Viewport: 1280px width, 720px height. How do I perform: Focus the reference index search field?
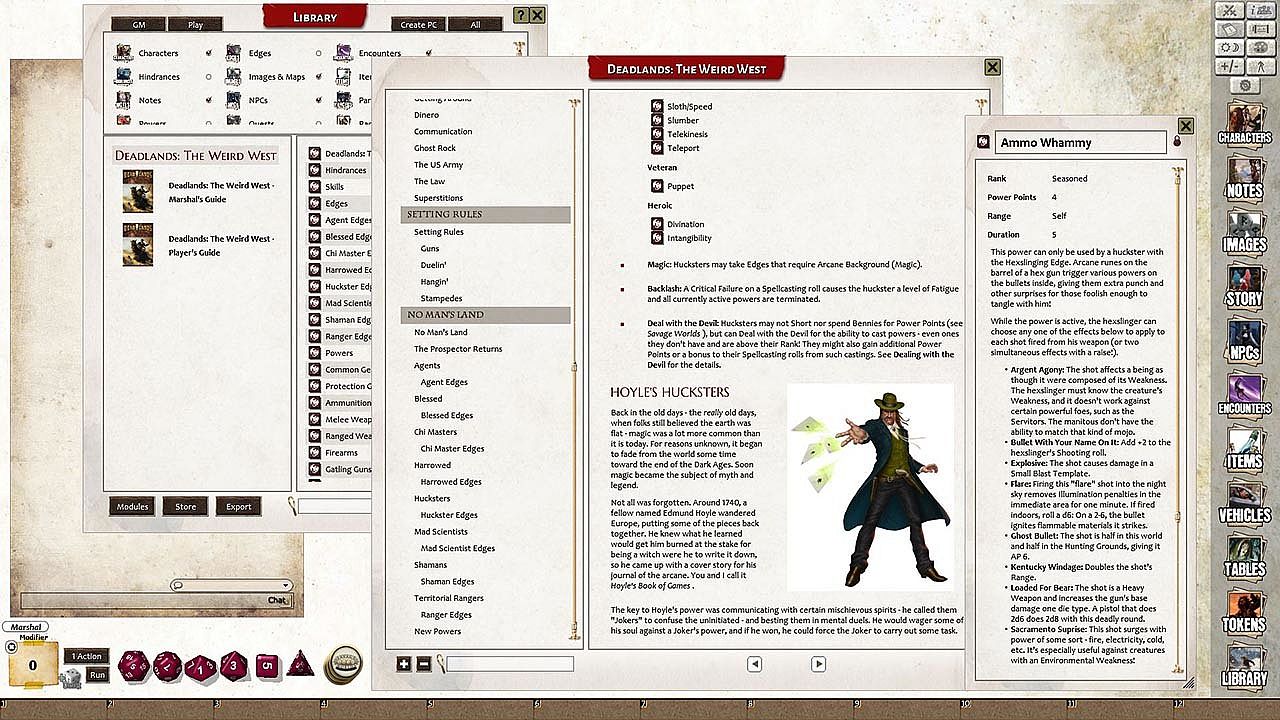coord(510,663)
